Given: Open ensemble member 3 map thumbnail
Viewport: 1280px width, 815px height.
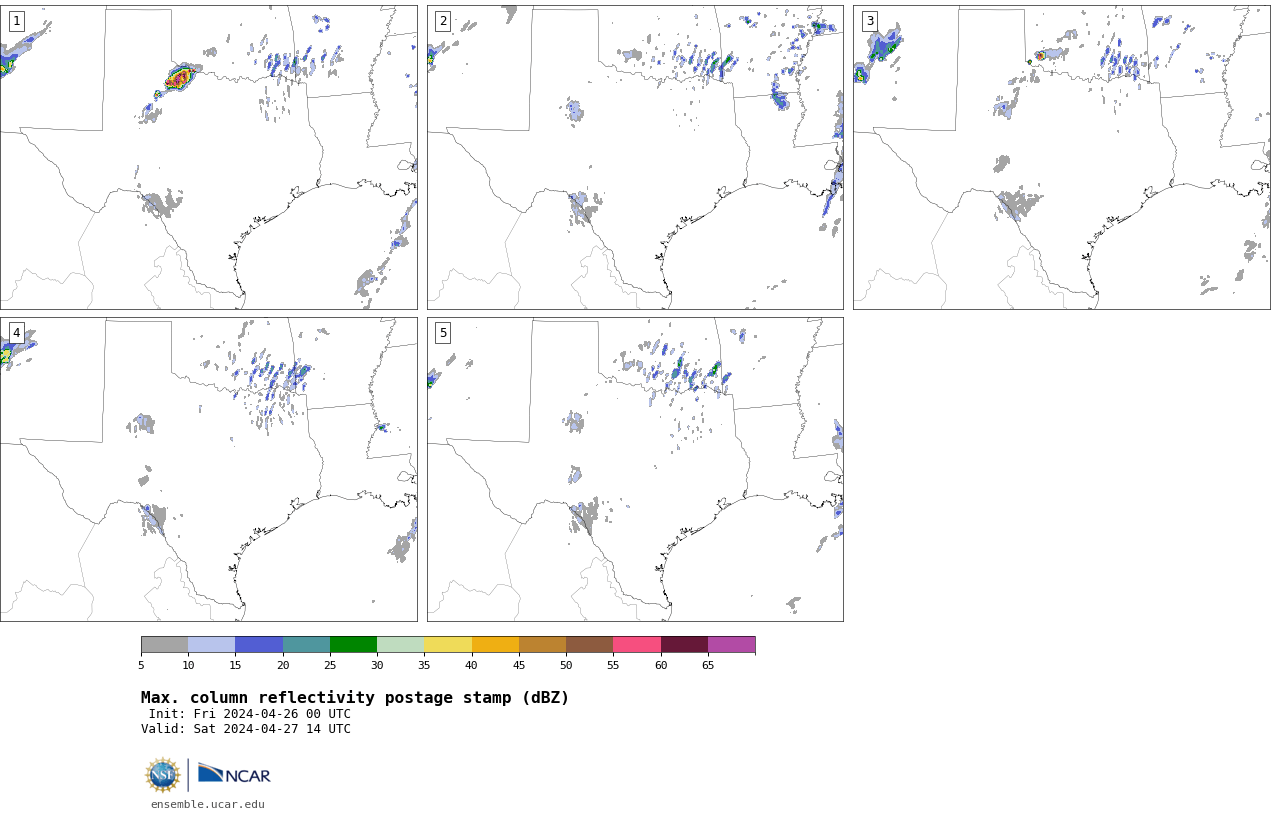Looking at the screenshot, I should click(x=1061, y=157).
